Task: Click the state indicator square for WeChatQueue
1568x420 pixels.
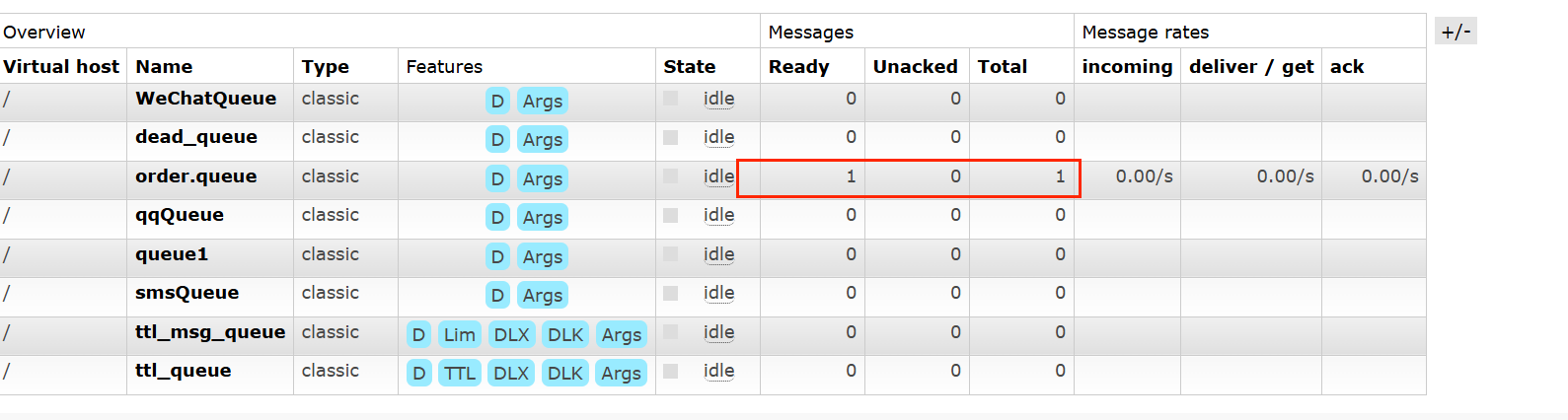Action: pos(671,99)
